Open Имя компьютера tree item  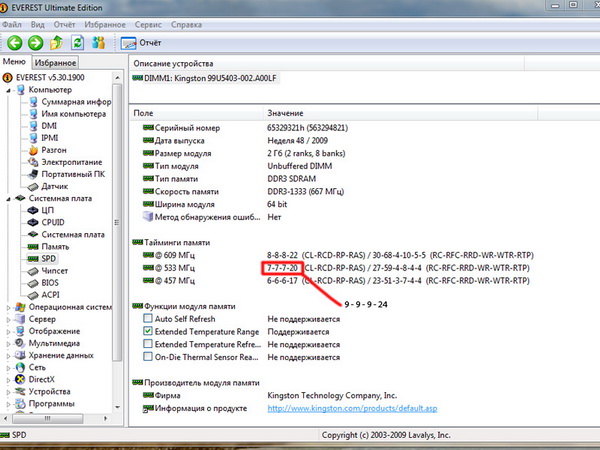click(x=73, y=114)
